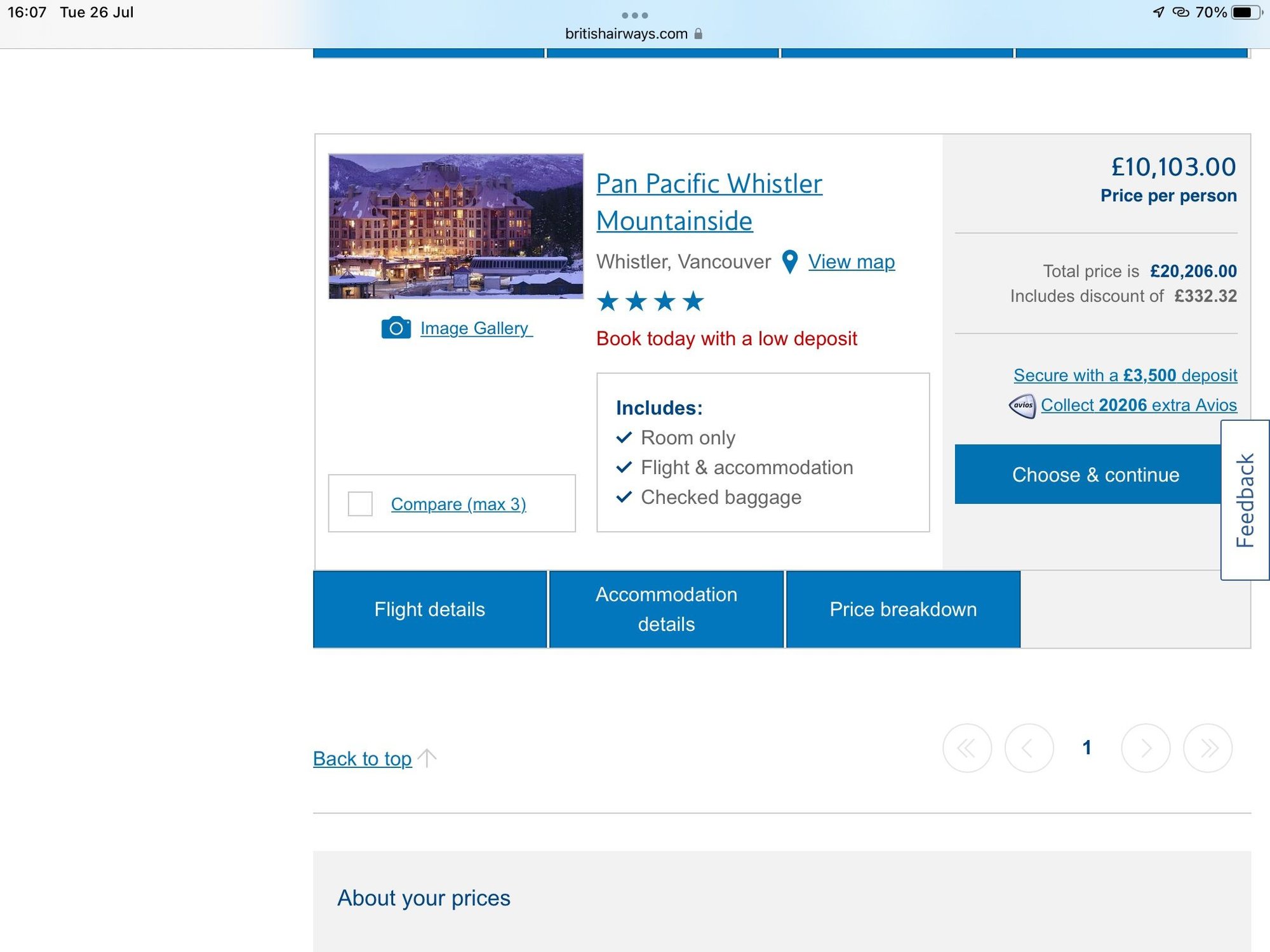Open the Feedback side tab

[x=1245, y=500]
